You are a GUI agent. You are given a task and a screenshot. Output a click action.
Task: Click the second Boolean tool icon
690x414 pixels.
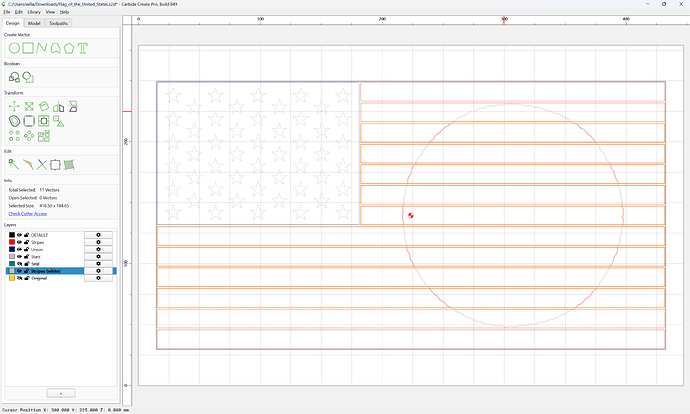tap(28, 77)
